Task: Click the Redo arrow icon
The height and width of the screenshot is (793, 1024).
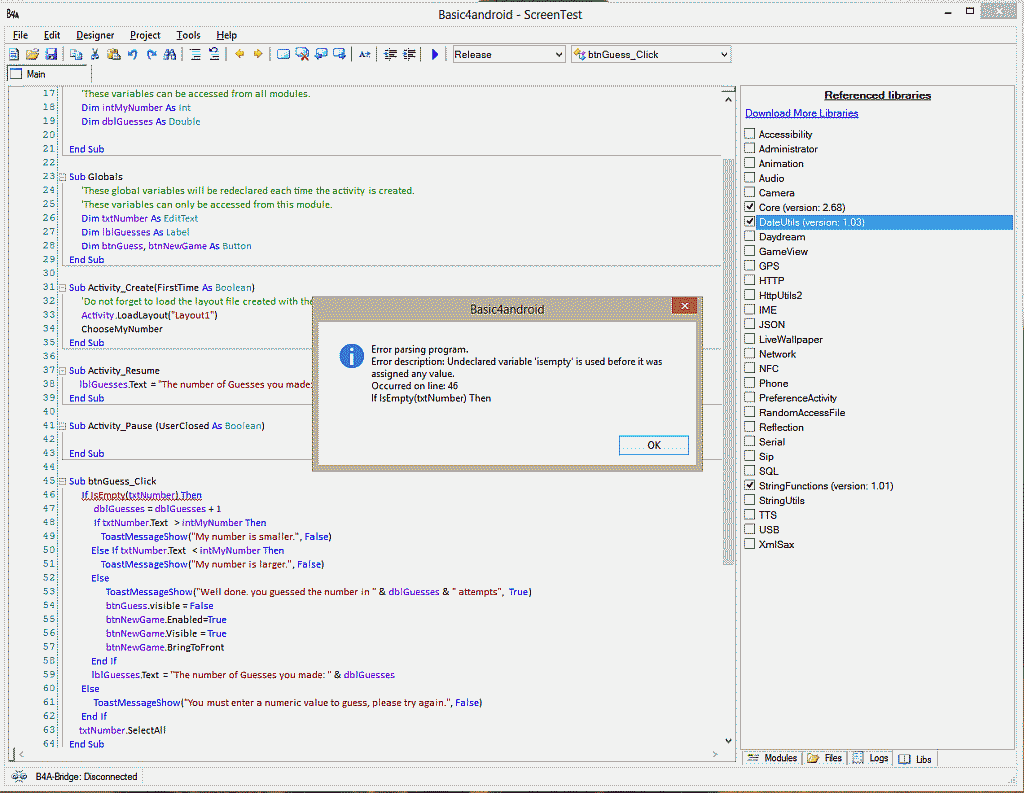Action: 151,54
